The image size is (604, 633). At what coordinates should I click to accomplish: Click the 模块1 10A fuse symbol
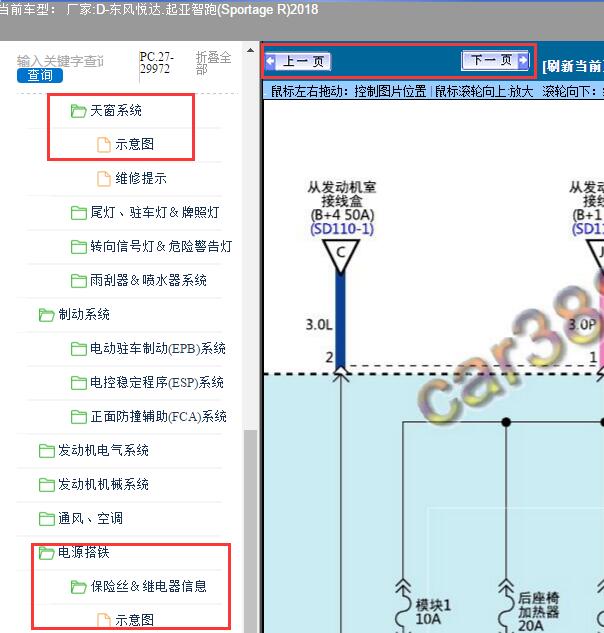(403, 606)
